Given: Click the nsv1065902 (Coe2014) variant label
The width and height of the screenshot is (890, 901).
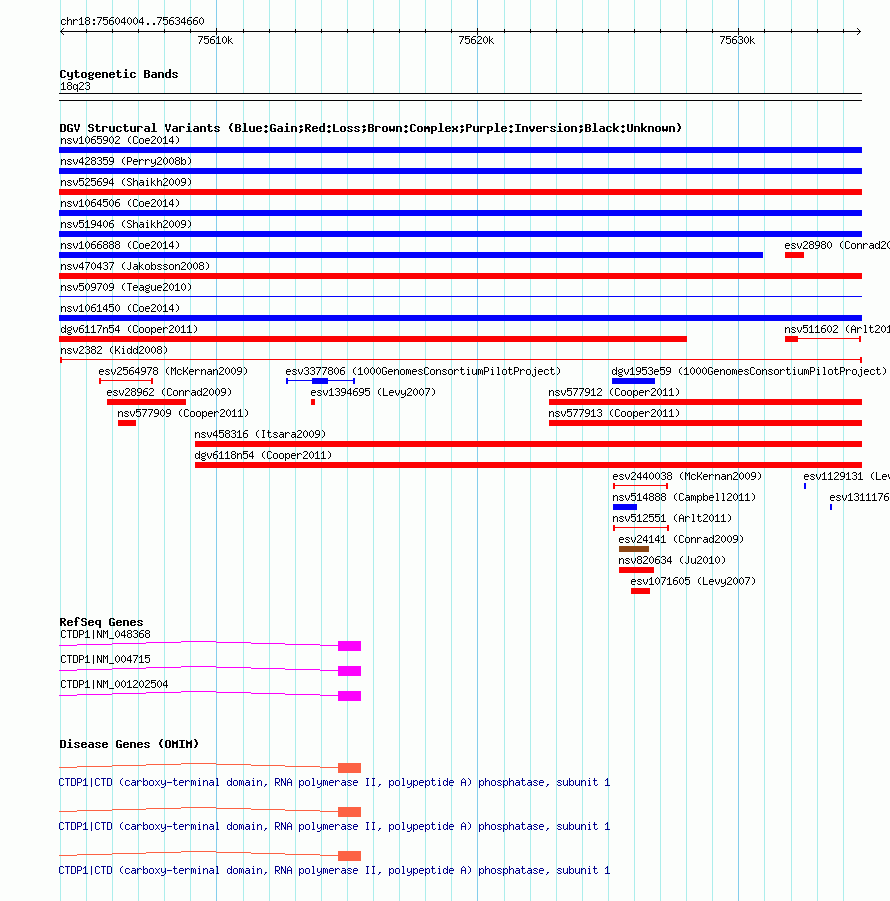Looking at the screenshot, I should click(120, 140).
